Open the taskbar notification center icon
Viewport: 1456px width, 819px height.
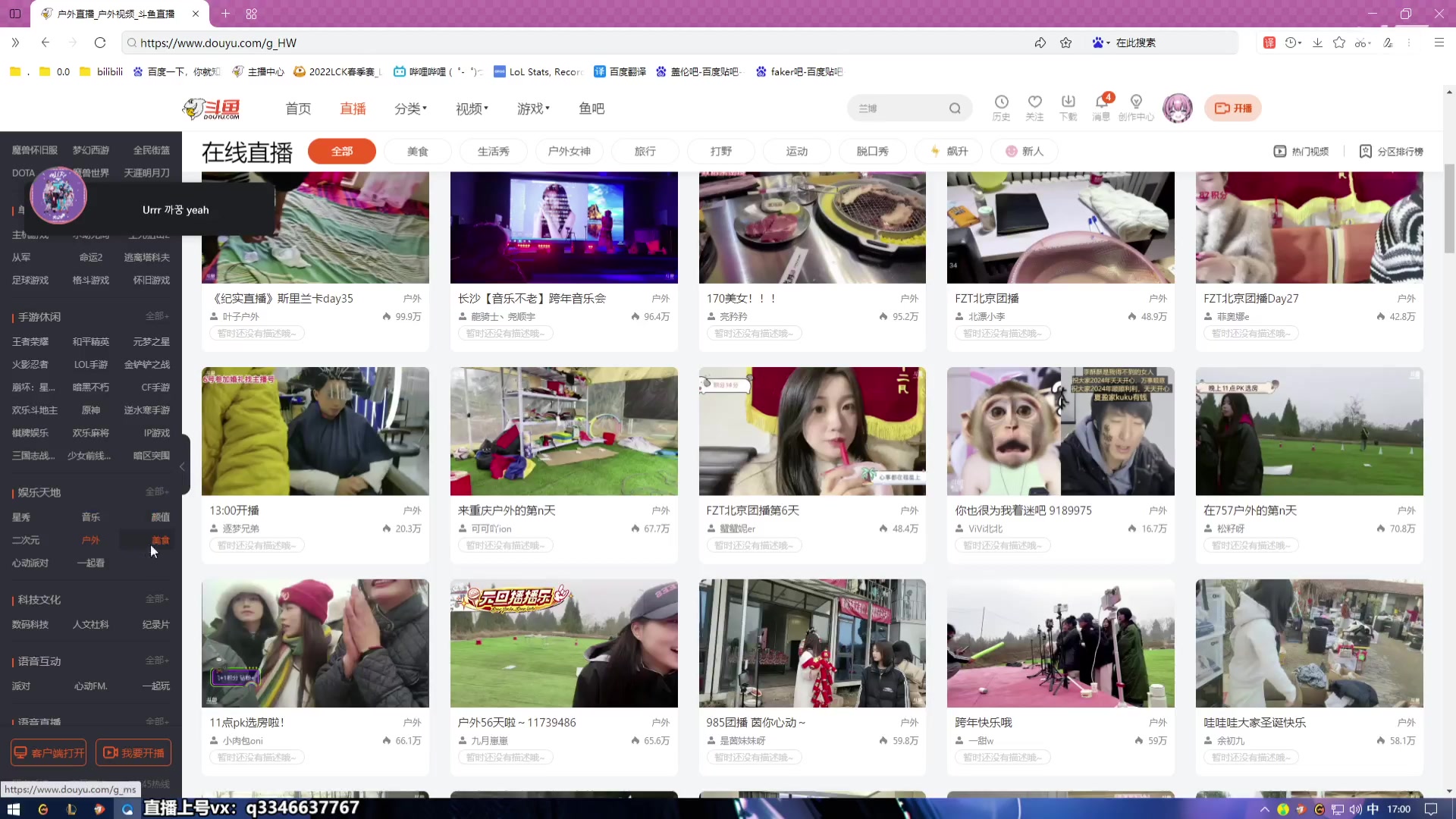pos(1431,809)
